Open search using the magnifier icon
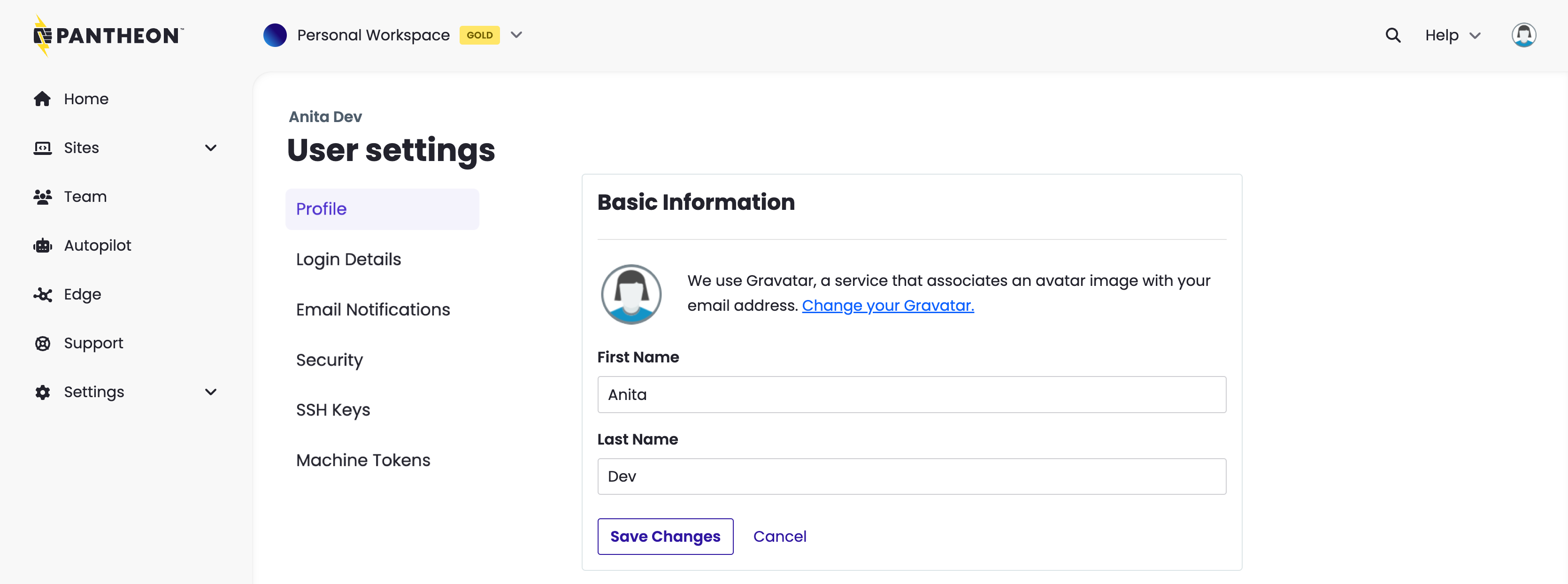 [1393, 35]
